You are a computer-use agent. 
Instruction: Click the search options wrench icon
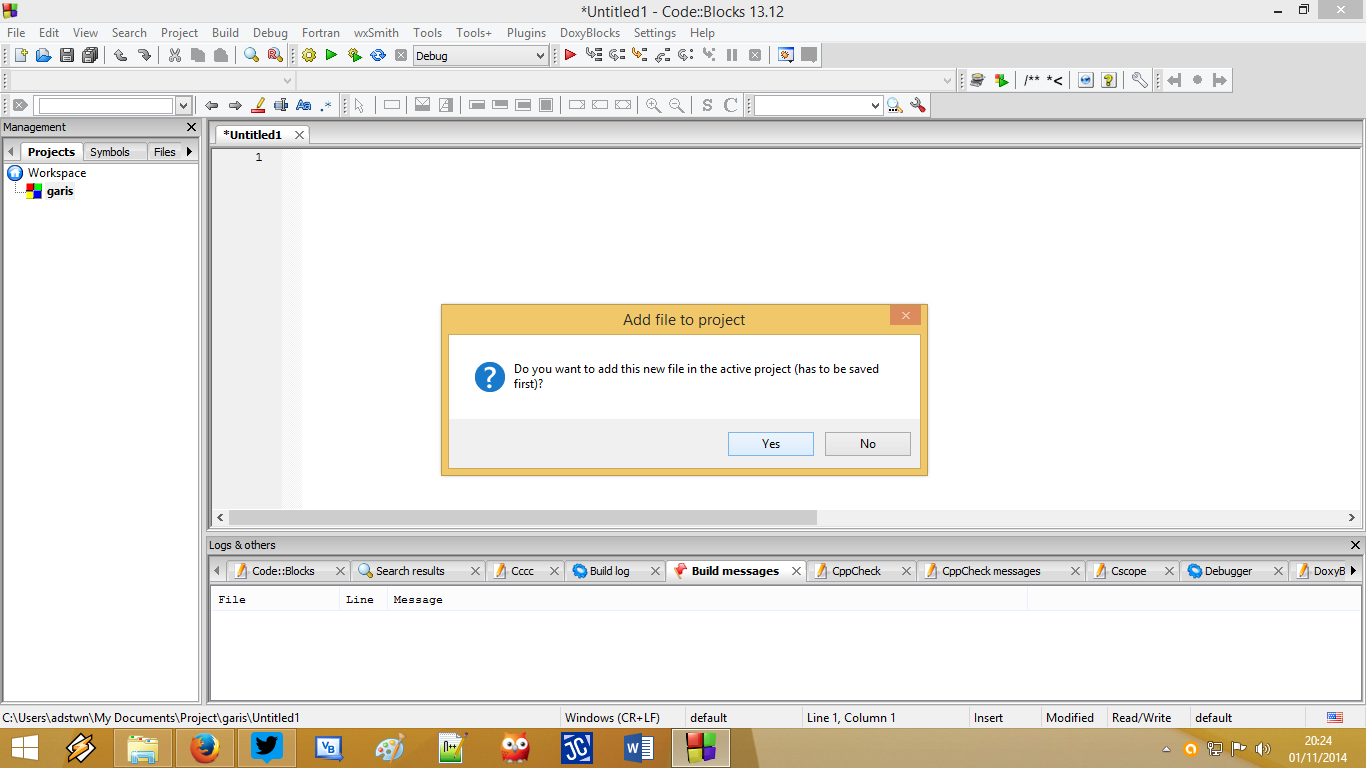tap(918, 105)
